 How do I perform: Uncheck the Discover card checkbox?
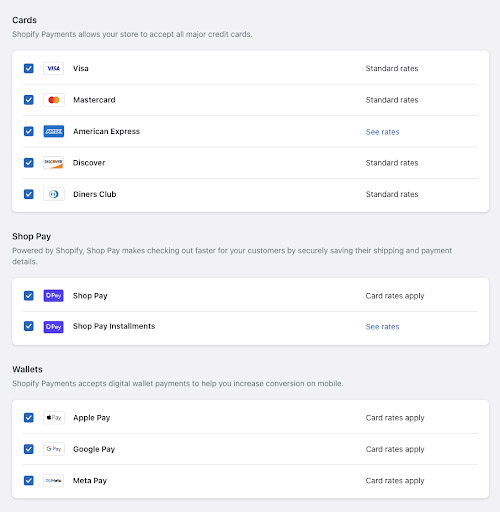pyautogui.click(x=29, y=163)
